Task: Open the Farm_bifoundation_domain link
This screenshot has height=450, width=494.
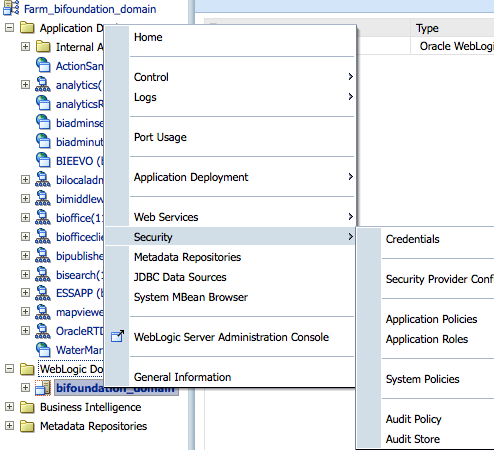Action: point(90,9)
